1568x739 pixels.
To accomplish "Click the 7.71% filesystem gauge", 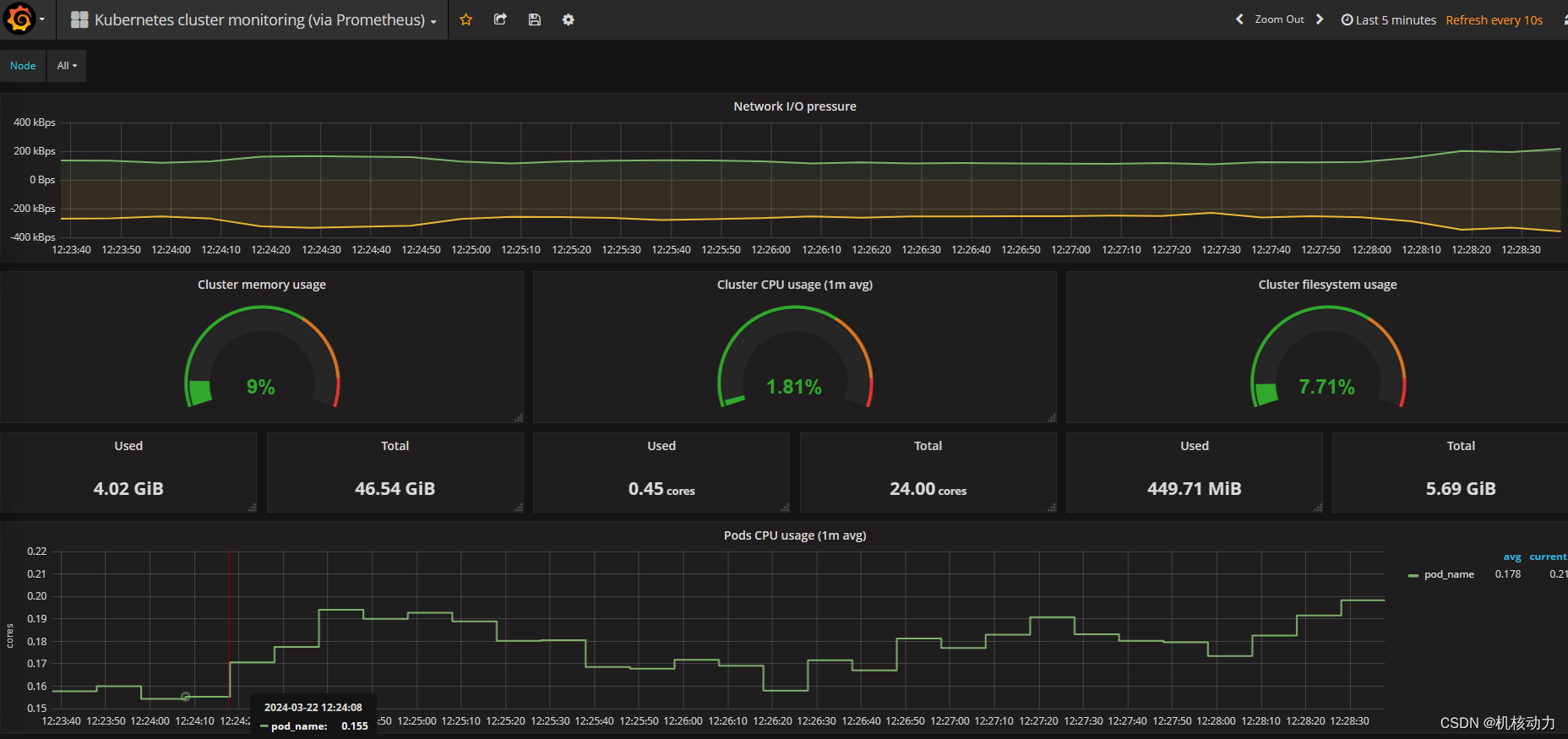I will 1327,357.
